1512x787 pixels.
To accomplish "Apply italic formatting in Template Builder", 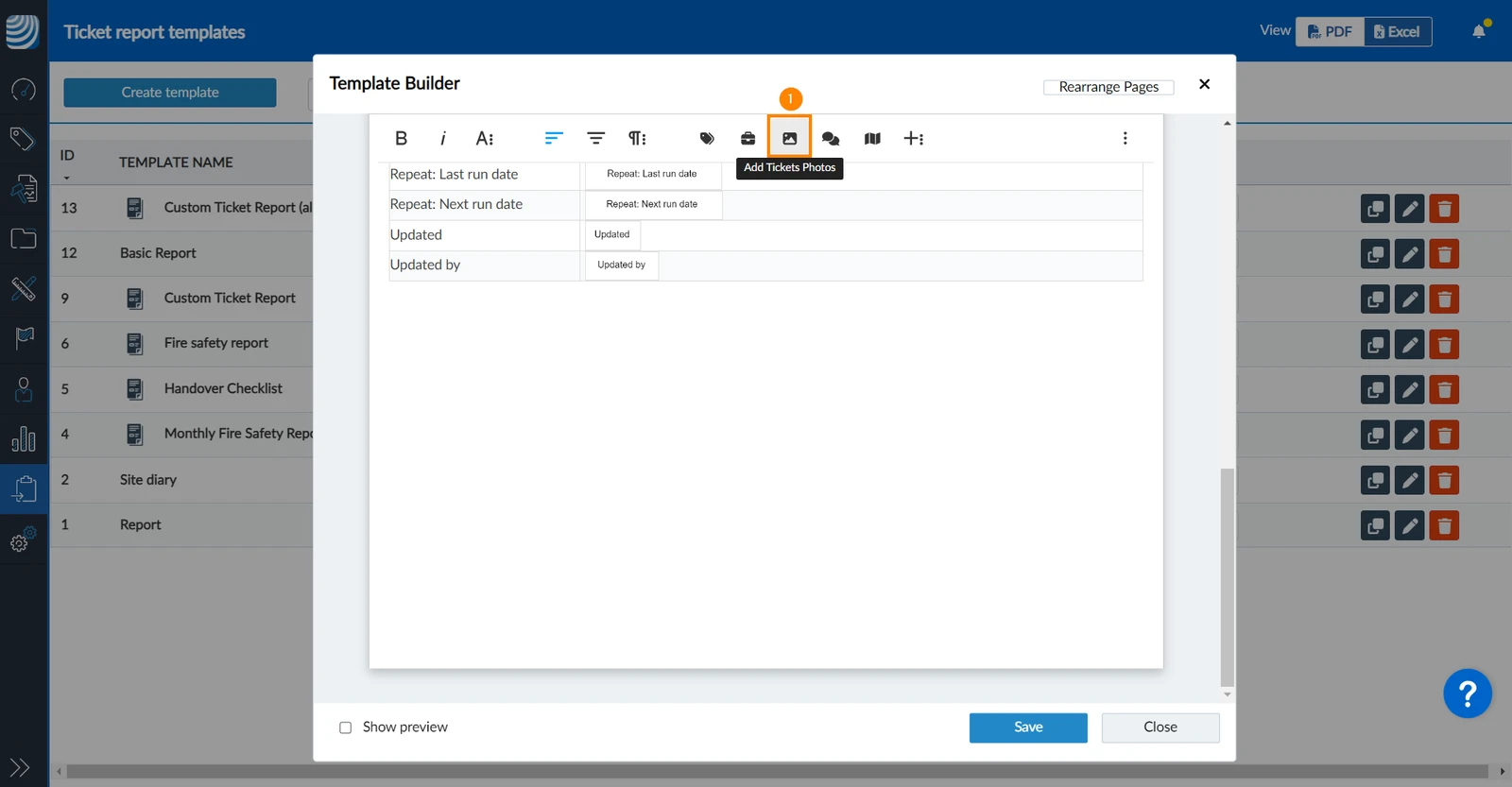I will pyautogui.click(x=442, y=138).
